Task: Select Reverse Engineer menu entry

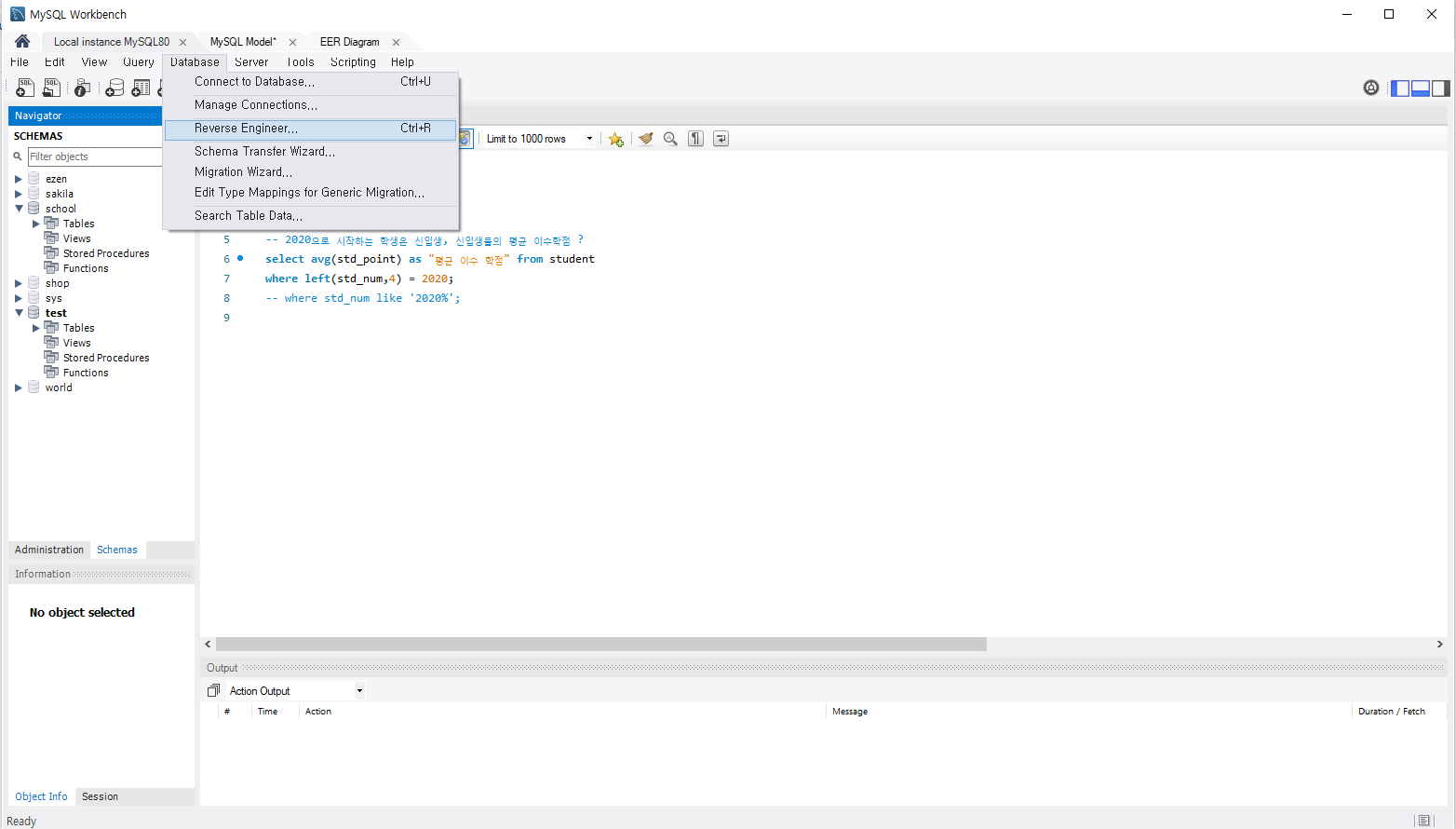Action: (x=311, y=129)
